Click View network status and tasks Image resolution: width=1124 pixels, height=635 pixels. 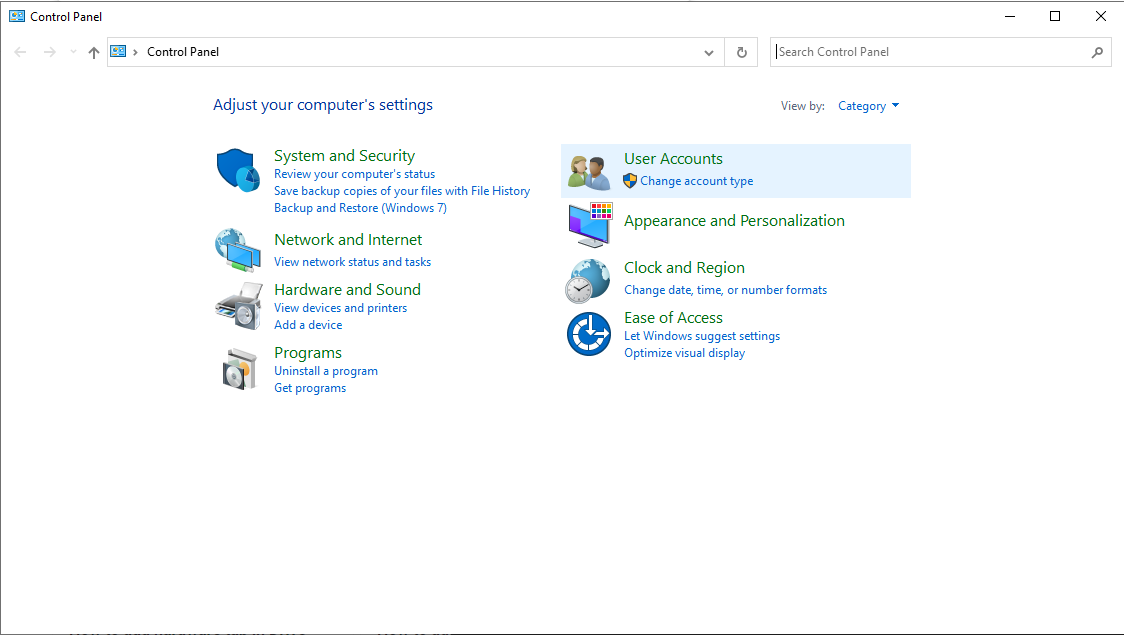tap(352, 262)
